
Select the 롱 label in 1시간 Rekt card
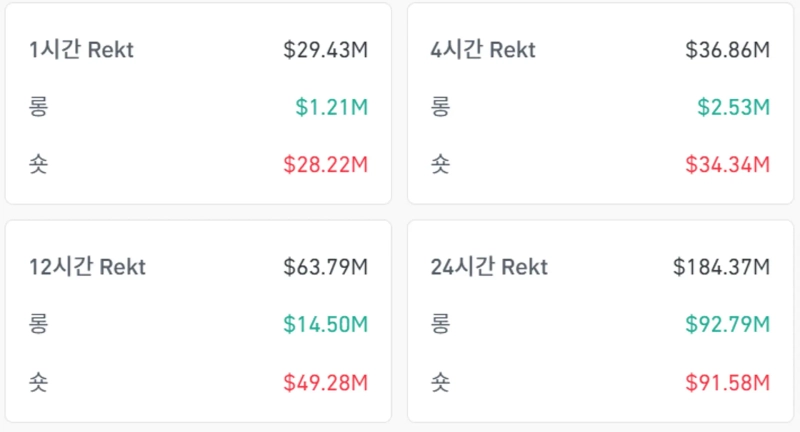pyautogui.click(x=39, y=107)
